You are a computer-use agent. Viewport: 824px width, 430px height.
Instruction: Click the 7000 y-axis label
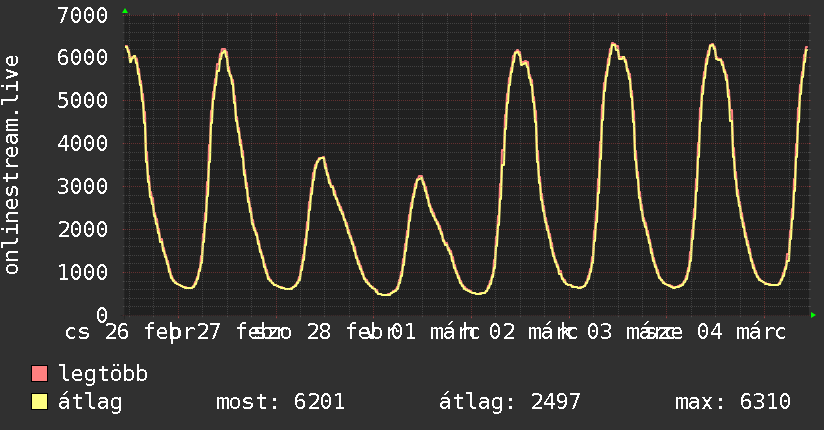[83, 15]
